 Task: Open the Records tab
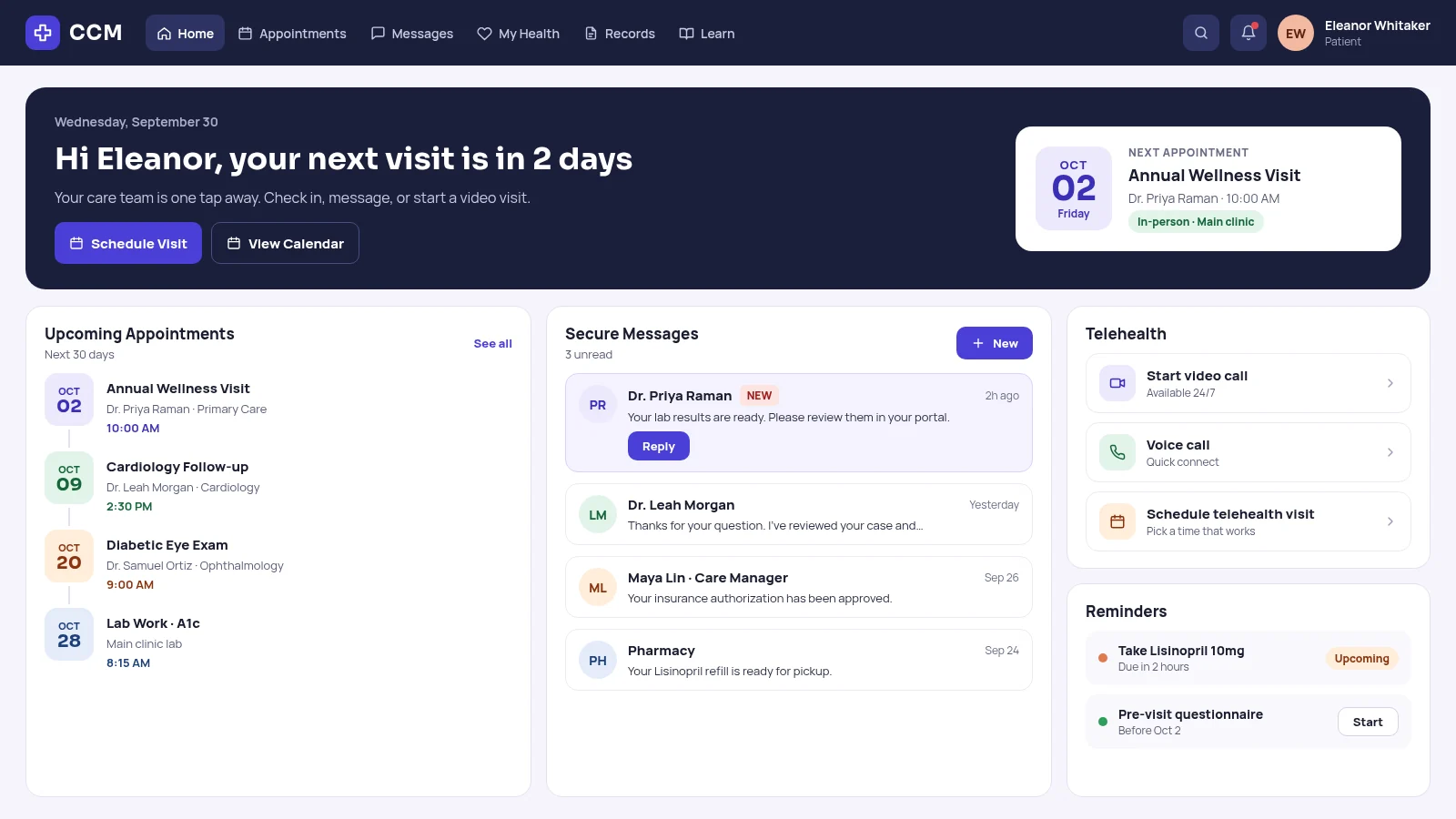(620, 33)
